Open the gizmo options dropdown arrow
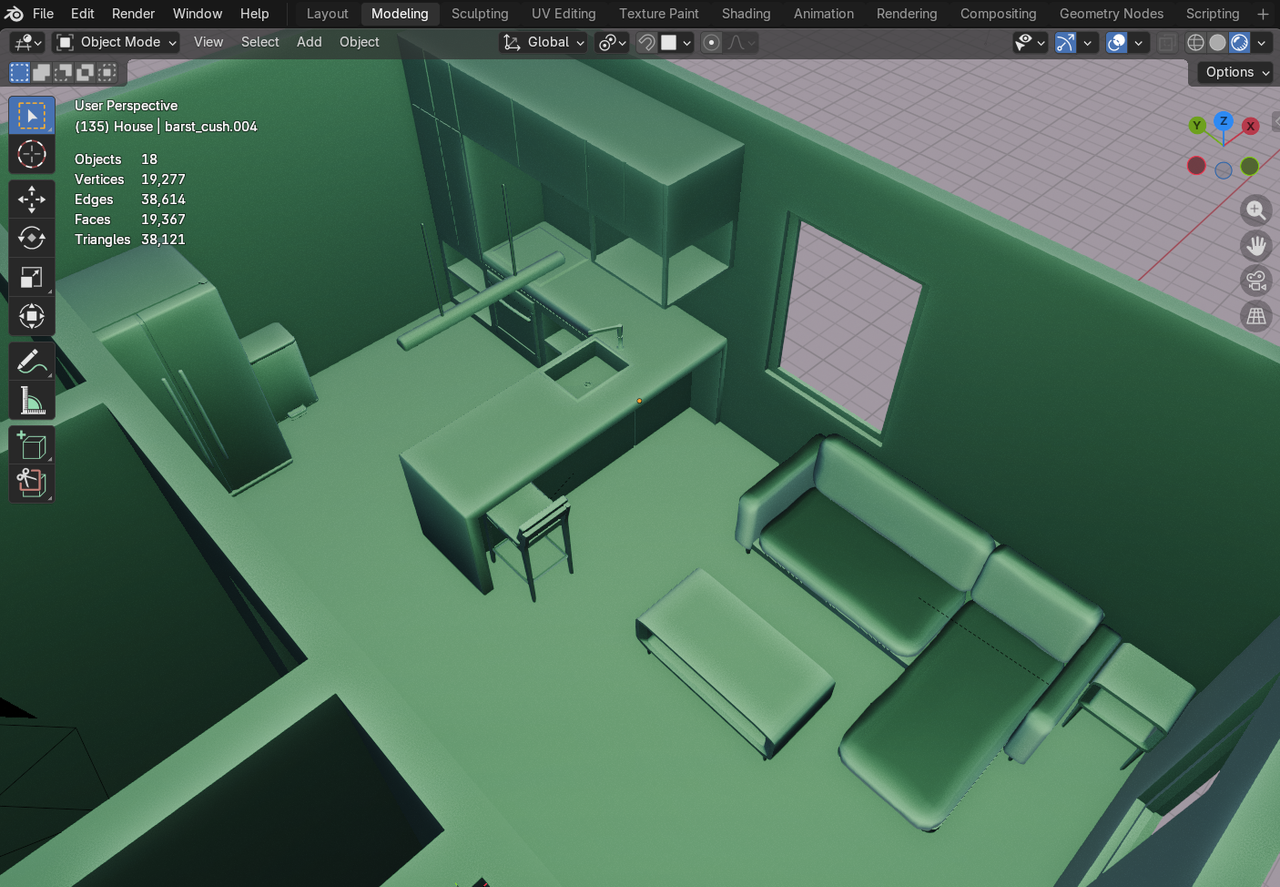1280x887 pixels. pyautogui.click(x=1088, y=42)
